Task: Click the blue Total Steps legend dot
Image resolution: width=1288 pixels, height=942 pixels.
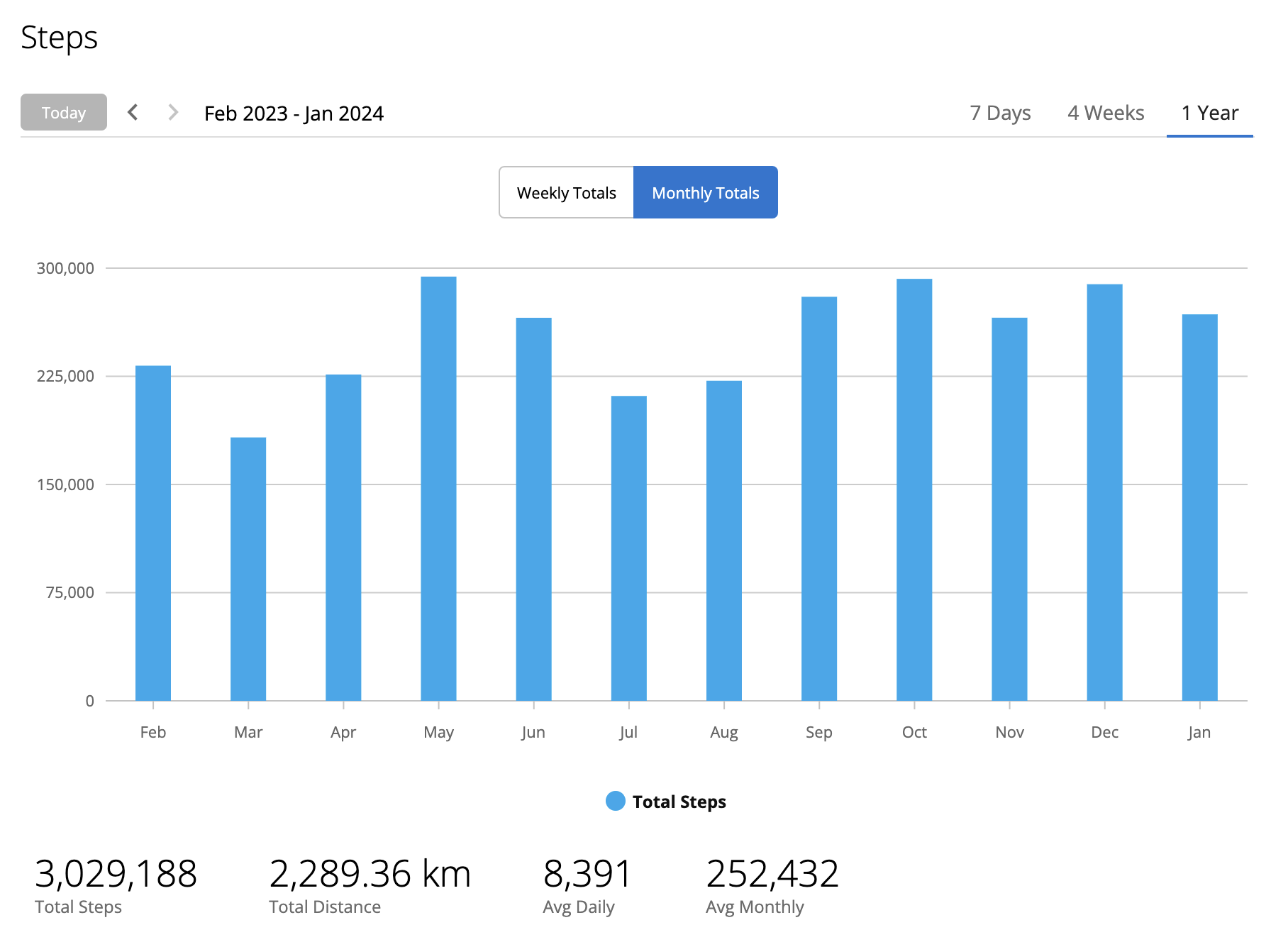Action: point(615,801)
